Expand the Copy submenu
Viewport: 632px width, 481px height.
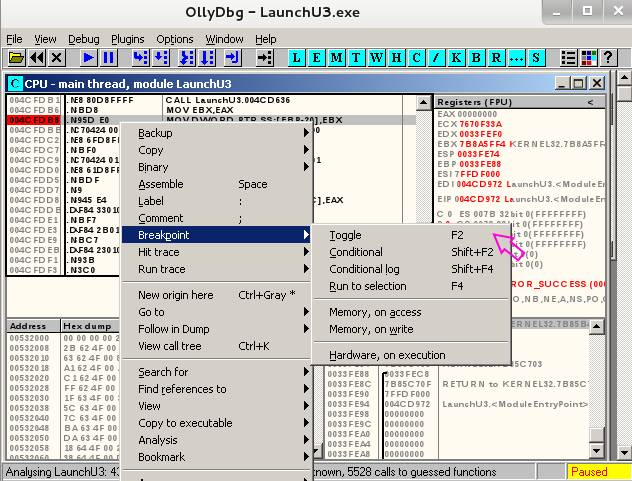(217, 150)
